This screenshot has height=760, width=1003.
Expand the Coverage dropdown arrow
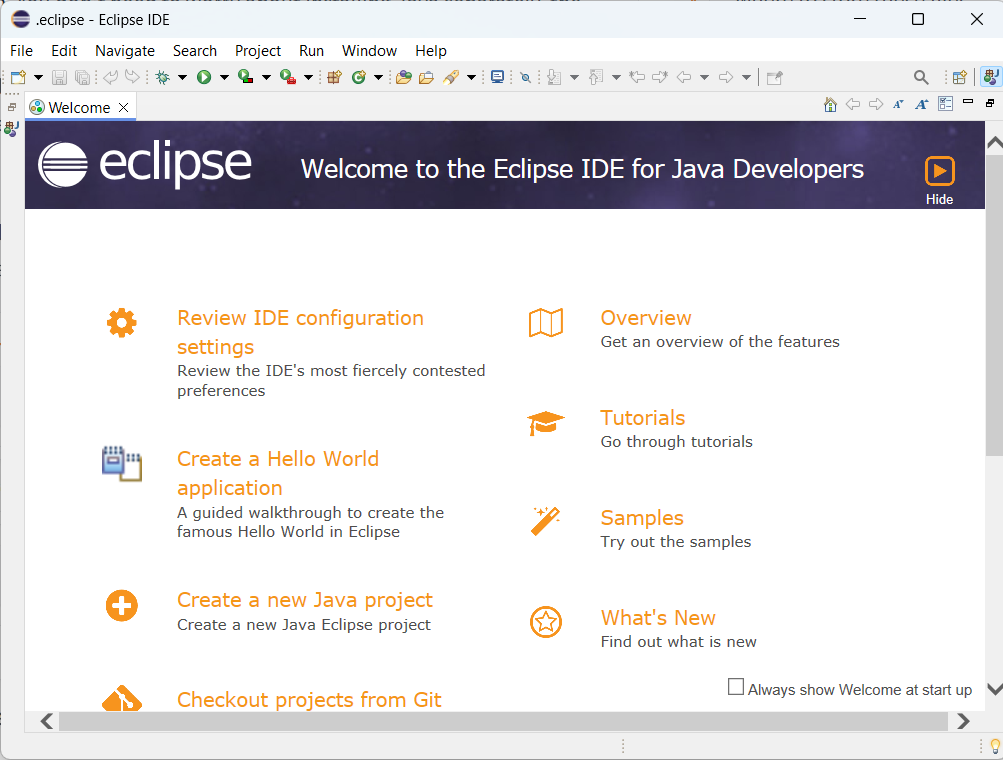coord(266,77)
